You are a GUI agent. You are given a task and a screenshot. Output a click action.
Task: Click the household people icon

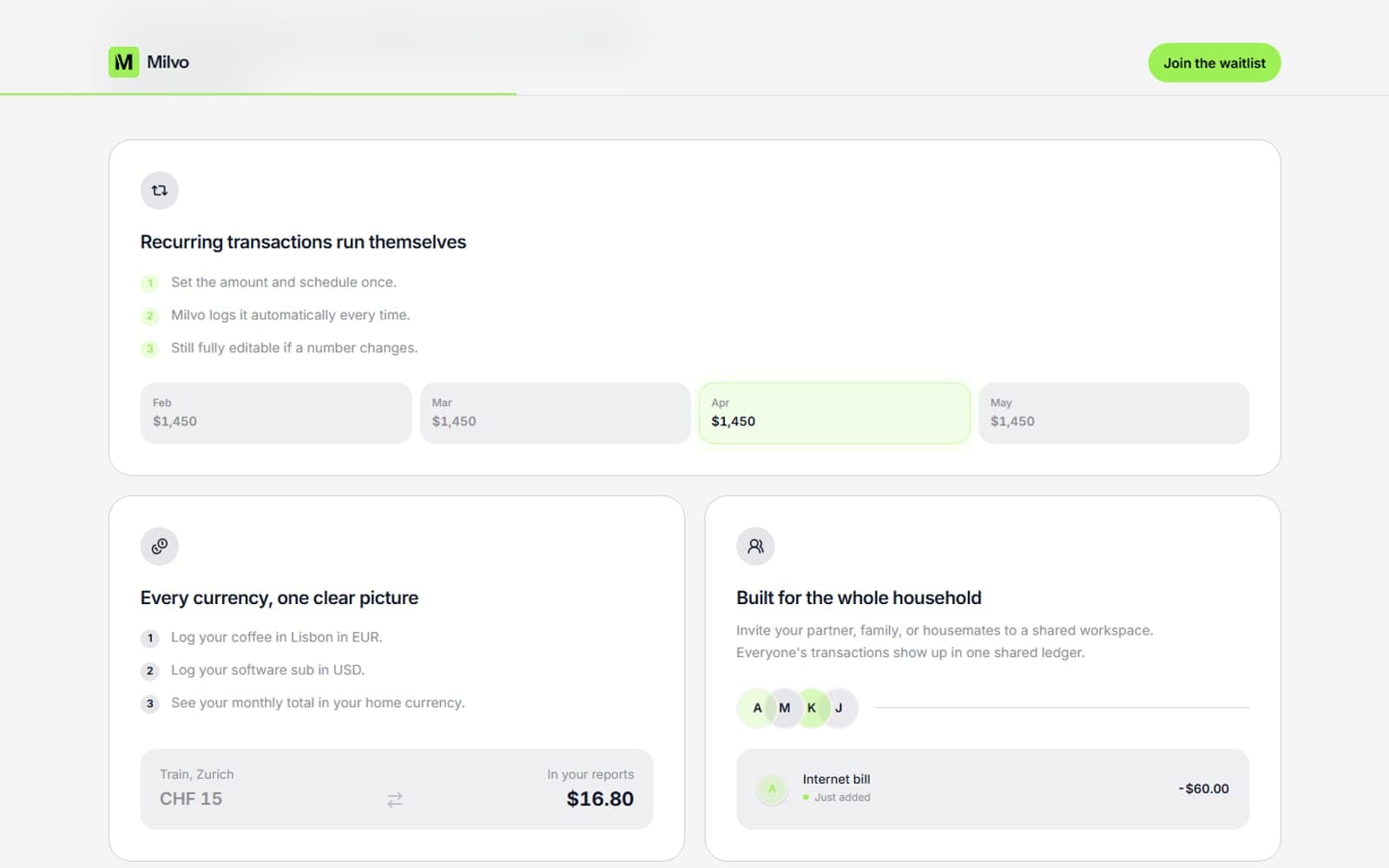755,546
